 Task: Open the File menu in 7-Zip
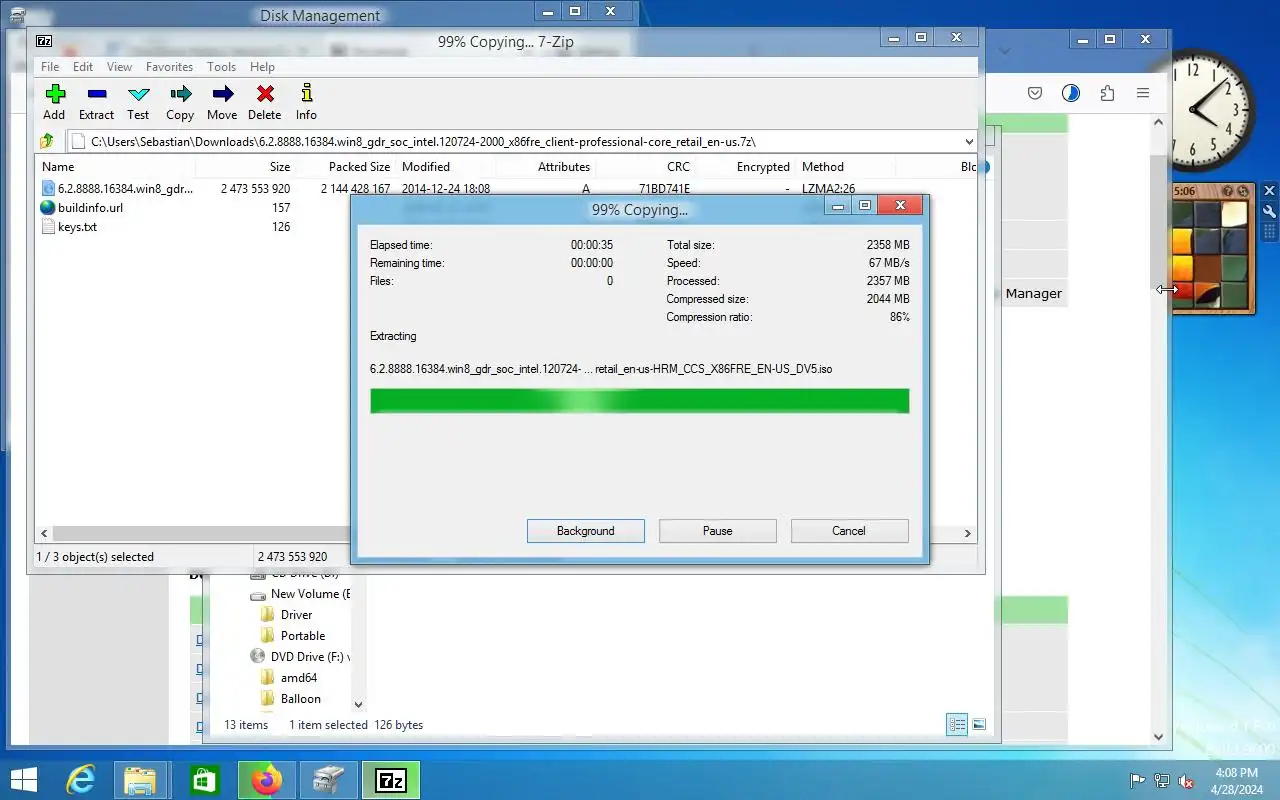click(x=49, y=67)
